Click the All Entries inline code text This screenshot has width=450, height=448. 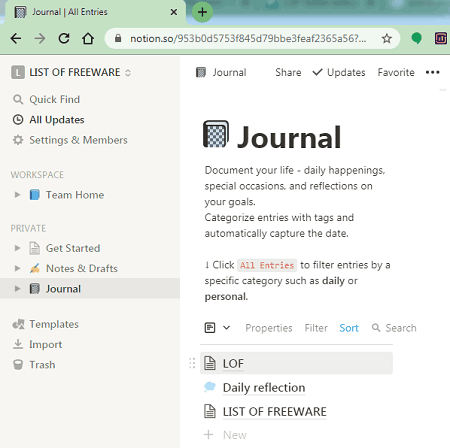click(x=267, y=265)
